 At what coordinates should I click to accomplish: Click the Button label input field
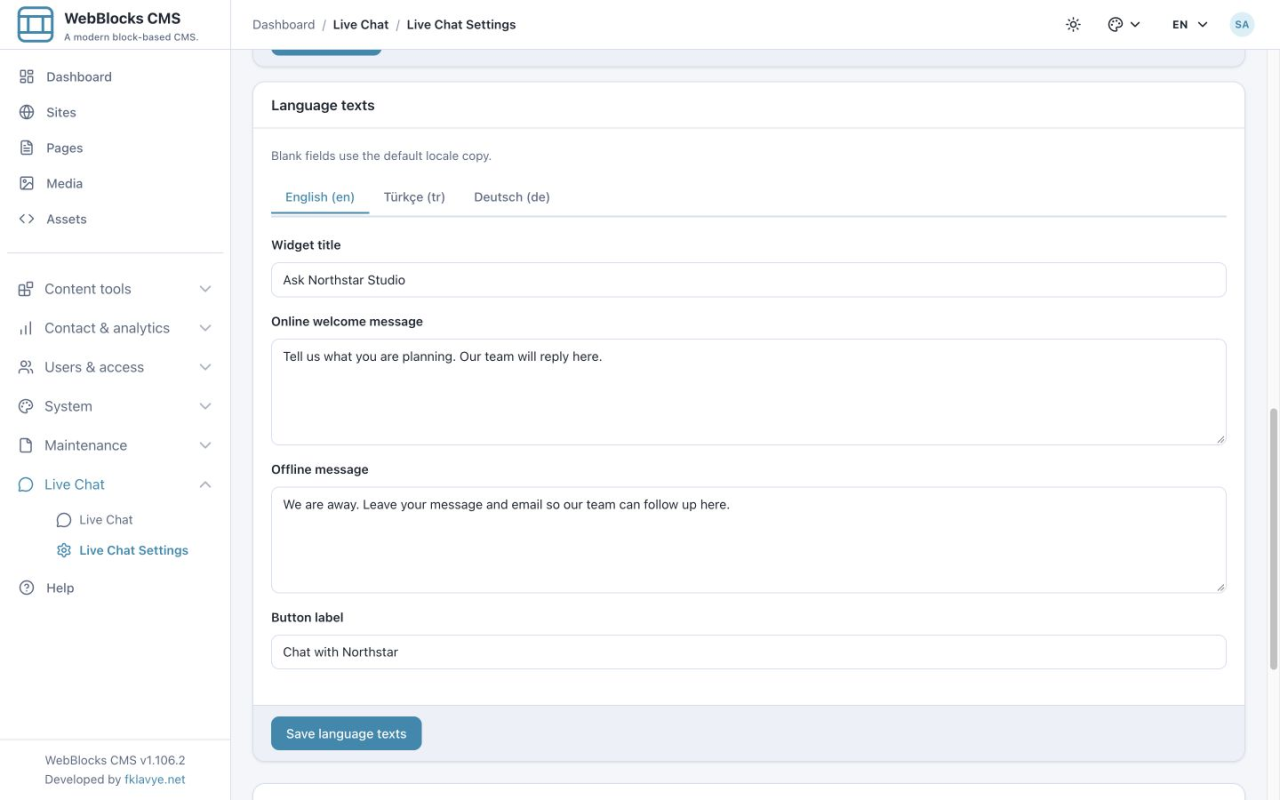click(x=748, y=652)
